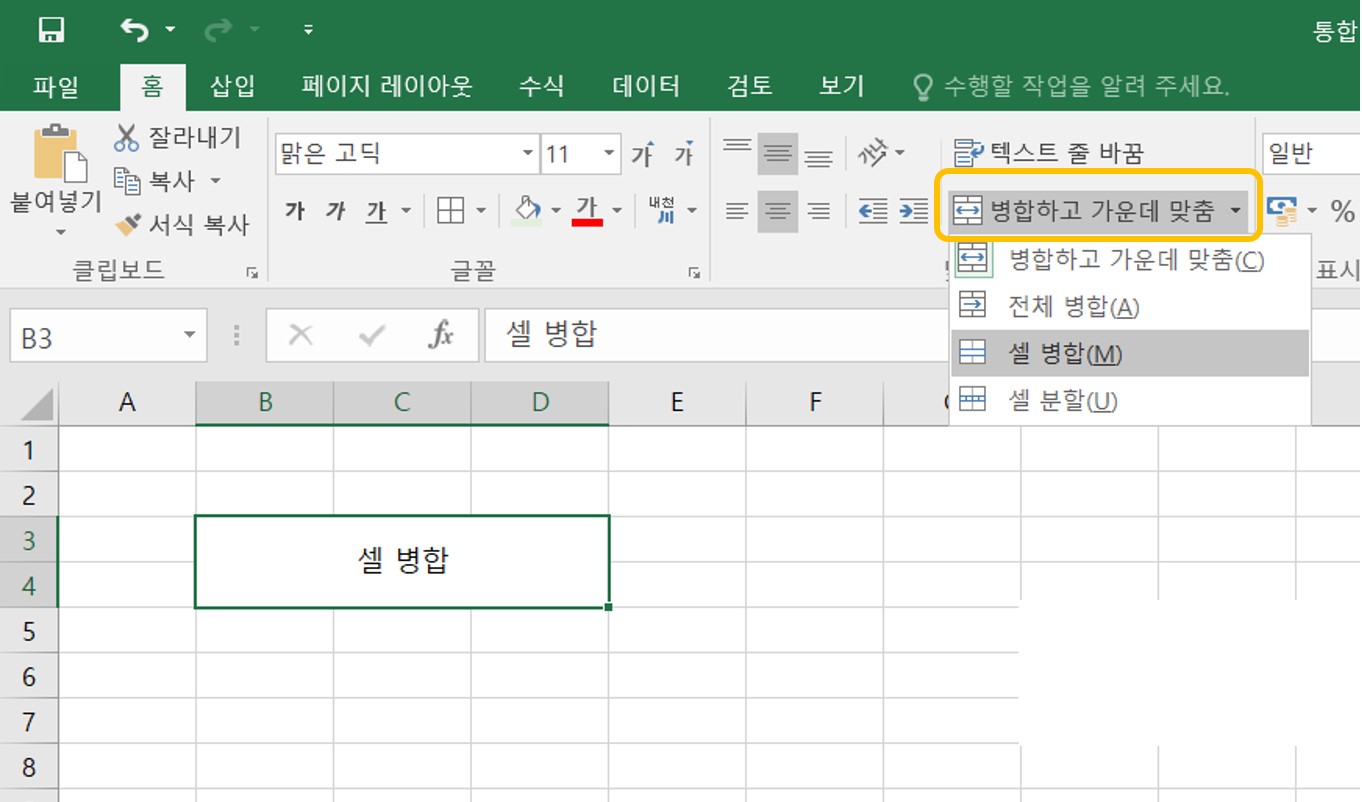Toggle underline formatting
Image resolution: width=1362 pixels, height=802 pixels.
[x=376, y=210]
